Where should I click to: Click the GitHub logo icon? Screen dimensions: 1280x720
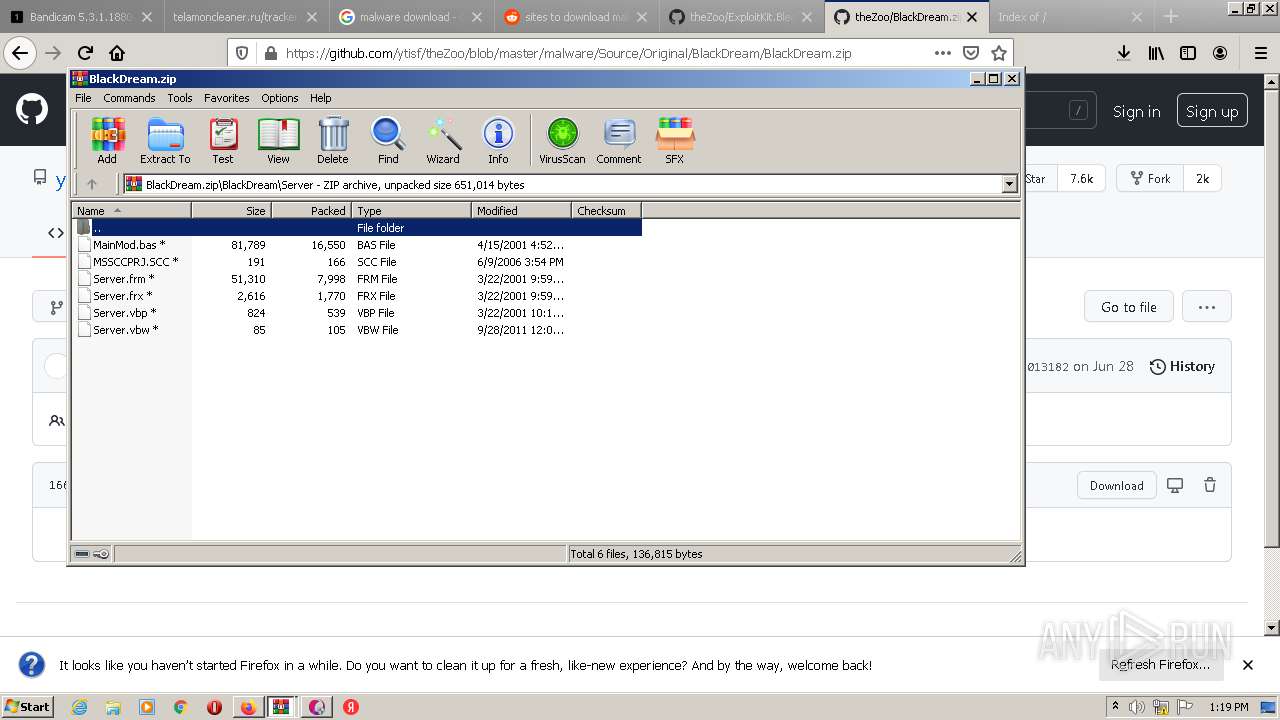32,109
